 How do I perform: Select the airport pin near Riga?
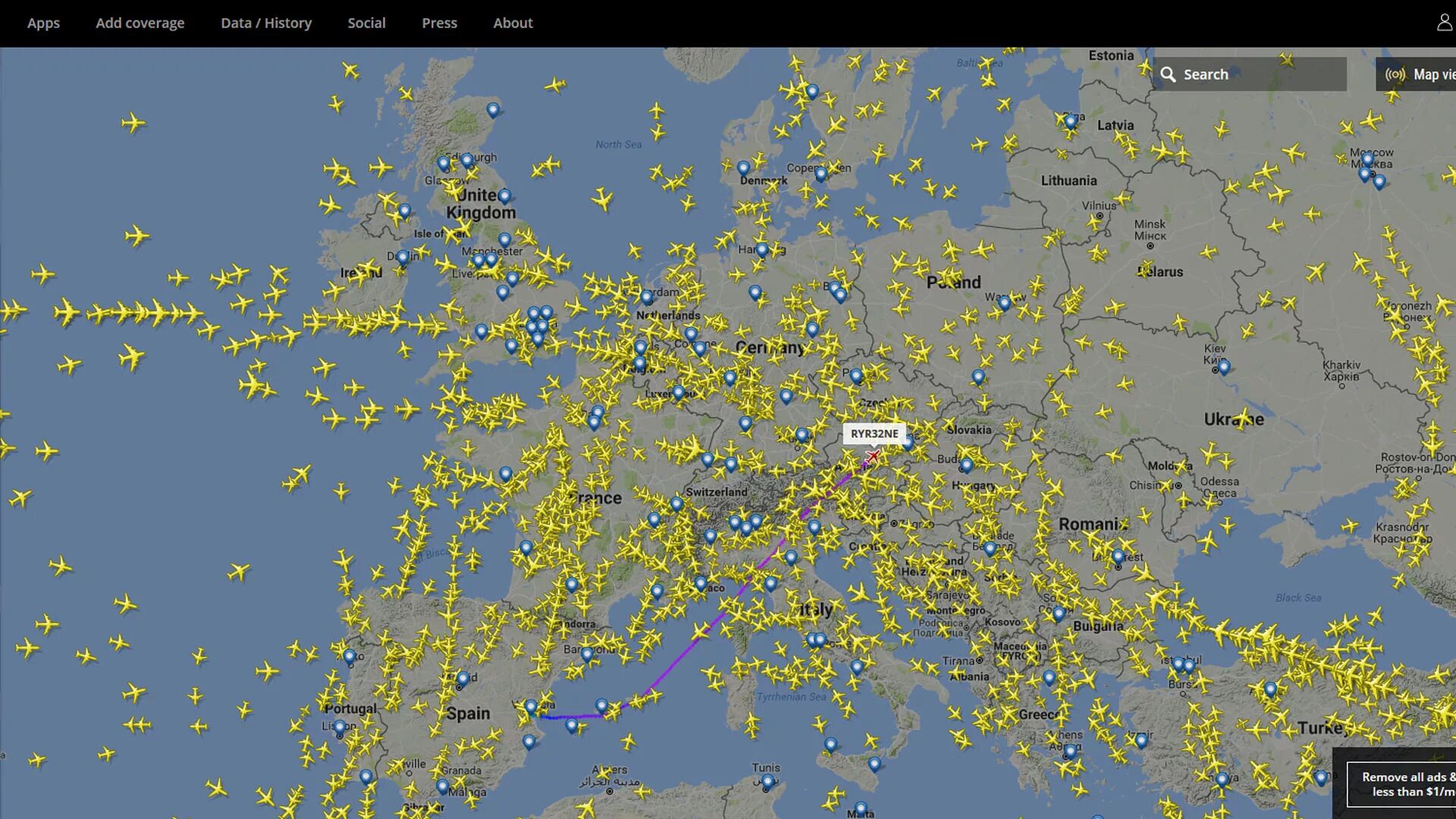(1071, 121)
